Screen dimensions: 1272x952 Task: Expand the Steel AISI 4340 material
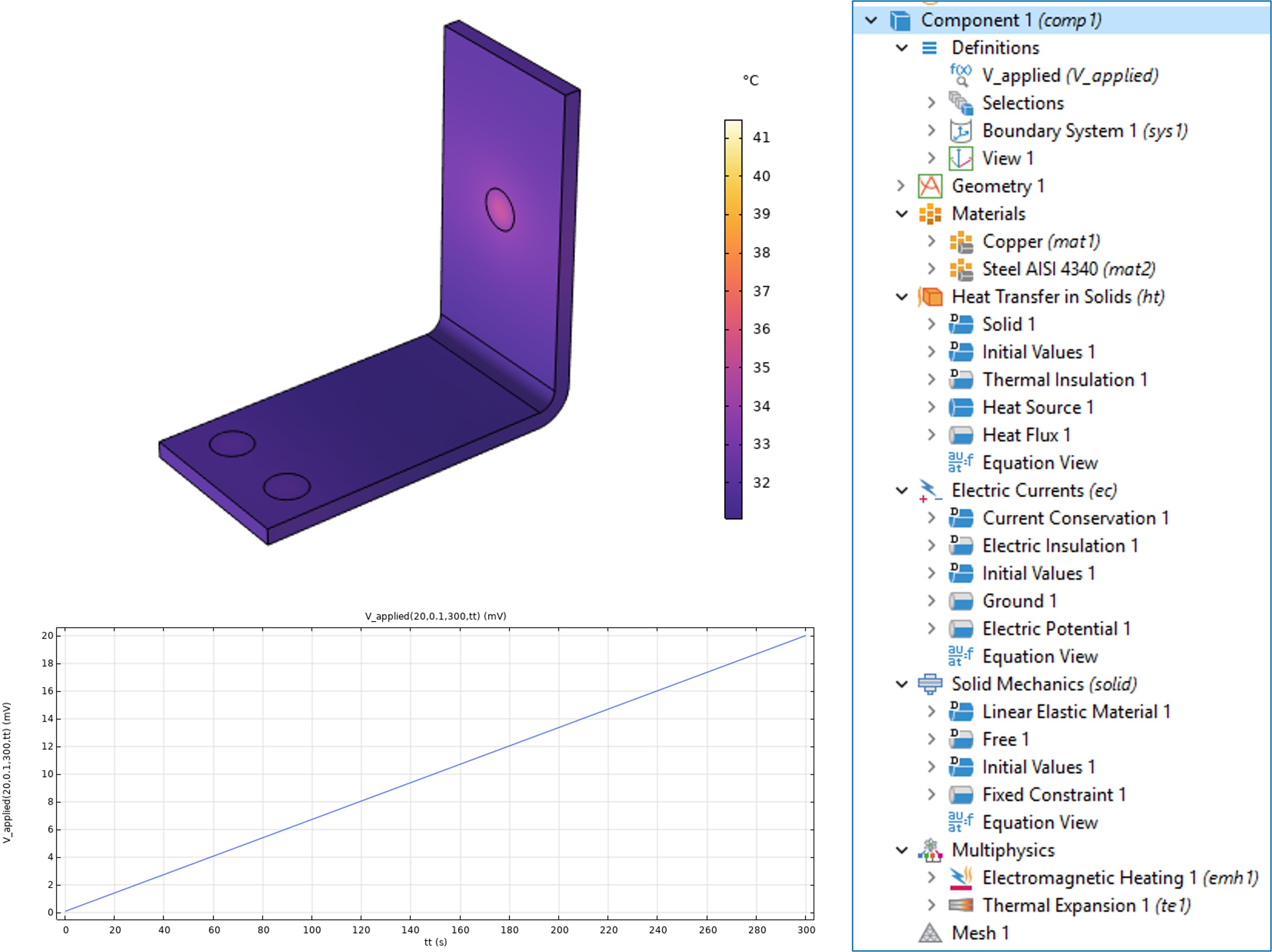(x=932, y=269)
